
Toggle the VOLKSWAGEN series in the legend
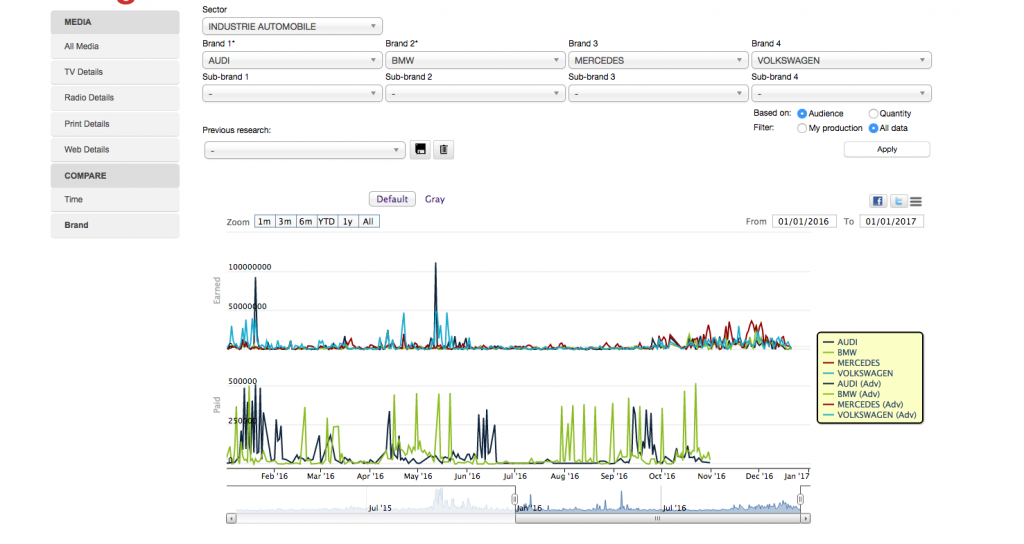[858, 374]
